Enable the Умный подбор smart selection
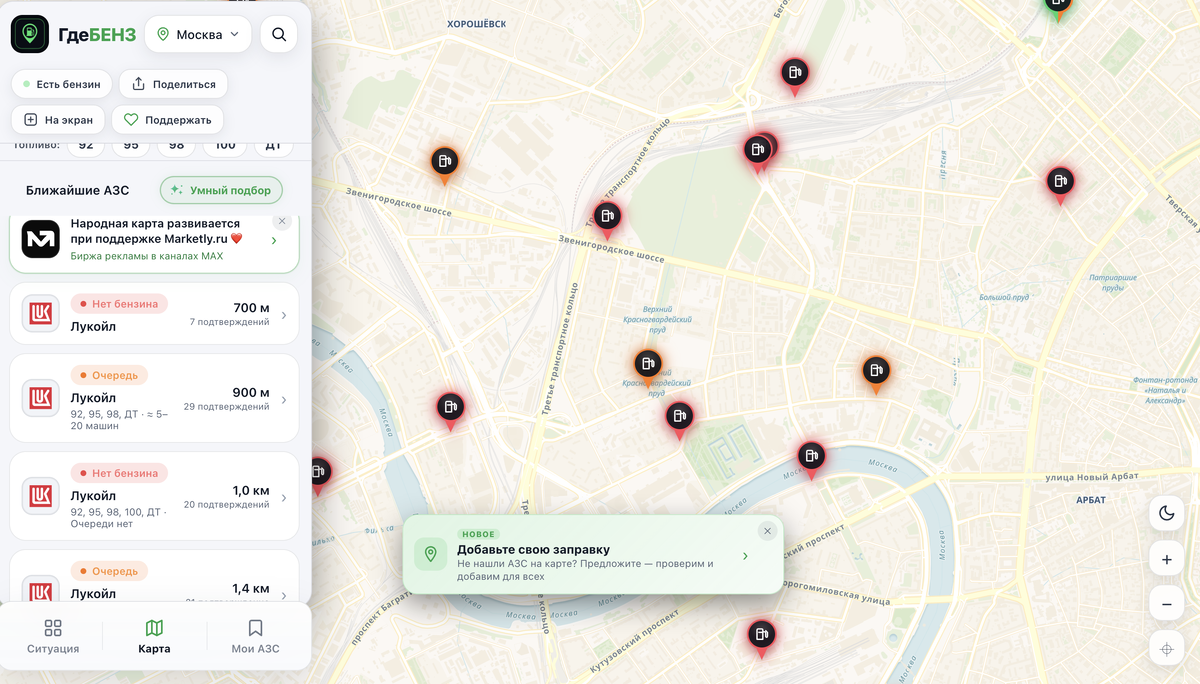Image resolution: width=1200 pixels, height=684 pixels. tap(222, 190)
